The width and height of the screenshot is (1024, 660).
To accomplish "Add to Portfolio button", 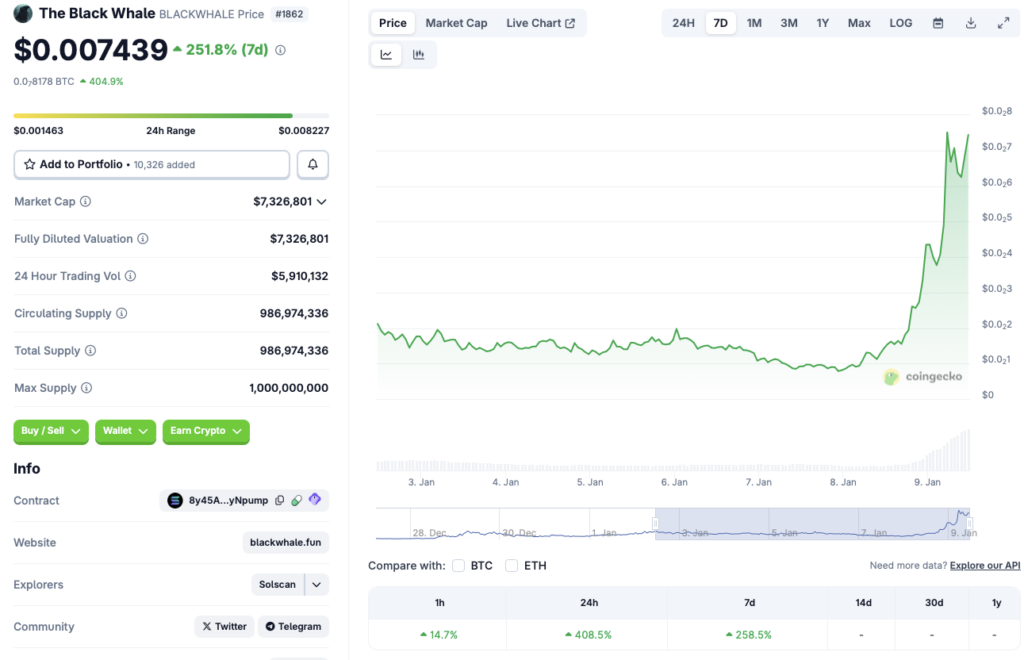I will pos(151,164).
